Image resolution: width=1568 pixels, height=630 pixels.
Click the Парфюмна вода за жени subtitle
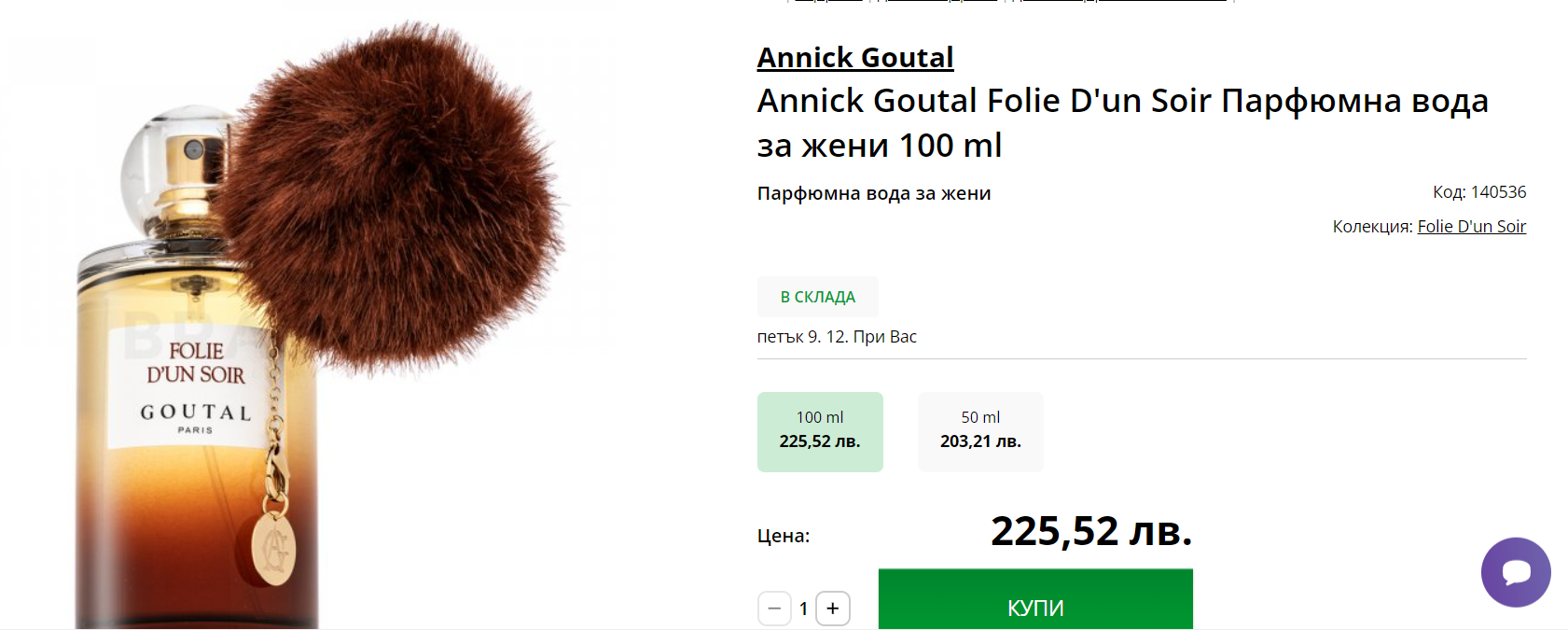point(874,193)
